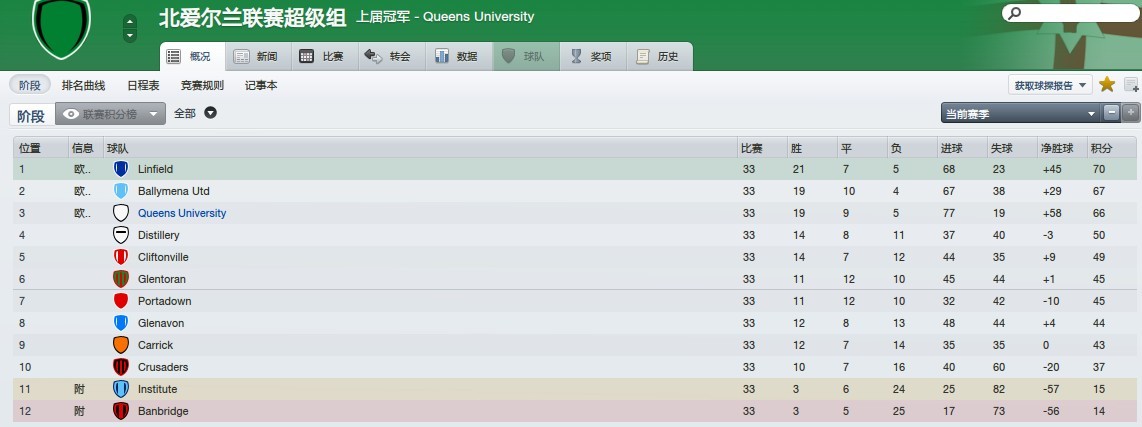Select the 阶段 sub-menu item

(x=30, y=85)
